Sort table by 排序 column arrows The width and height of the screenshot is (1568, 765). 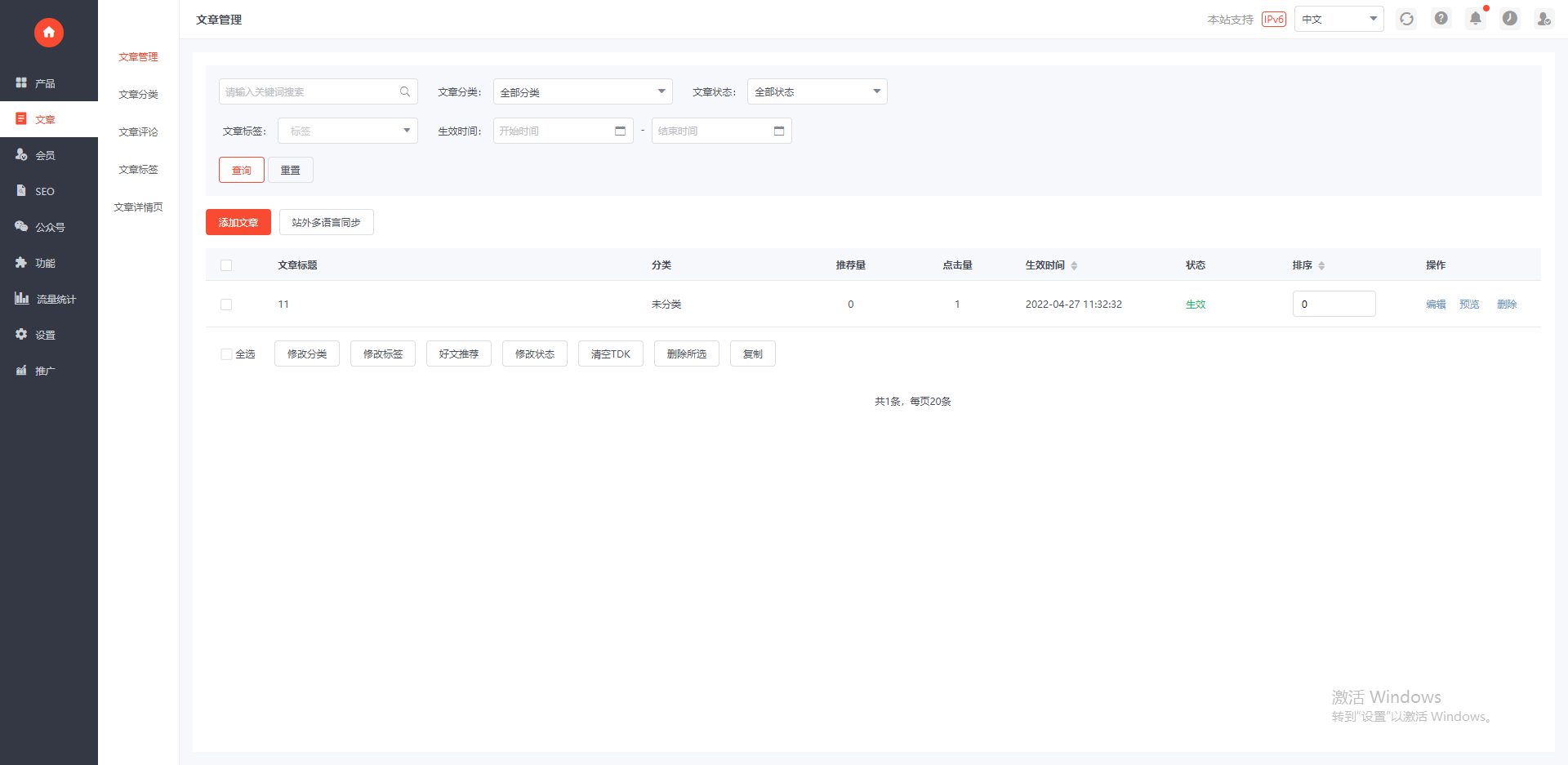(1321, 265)
